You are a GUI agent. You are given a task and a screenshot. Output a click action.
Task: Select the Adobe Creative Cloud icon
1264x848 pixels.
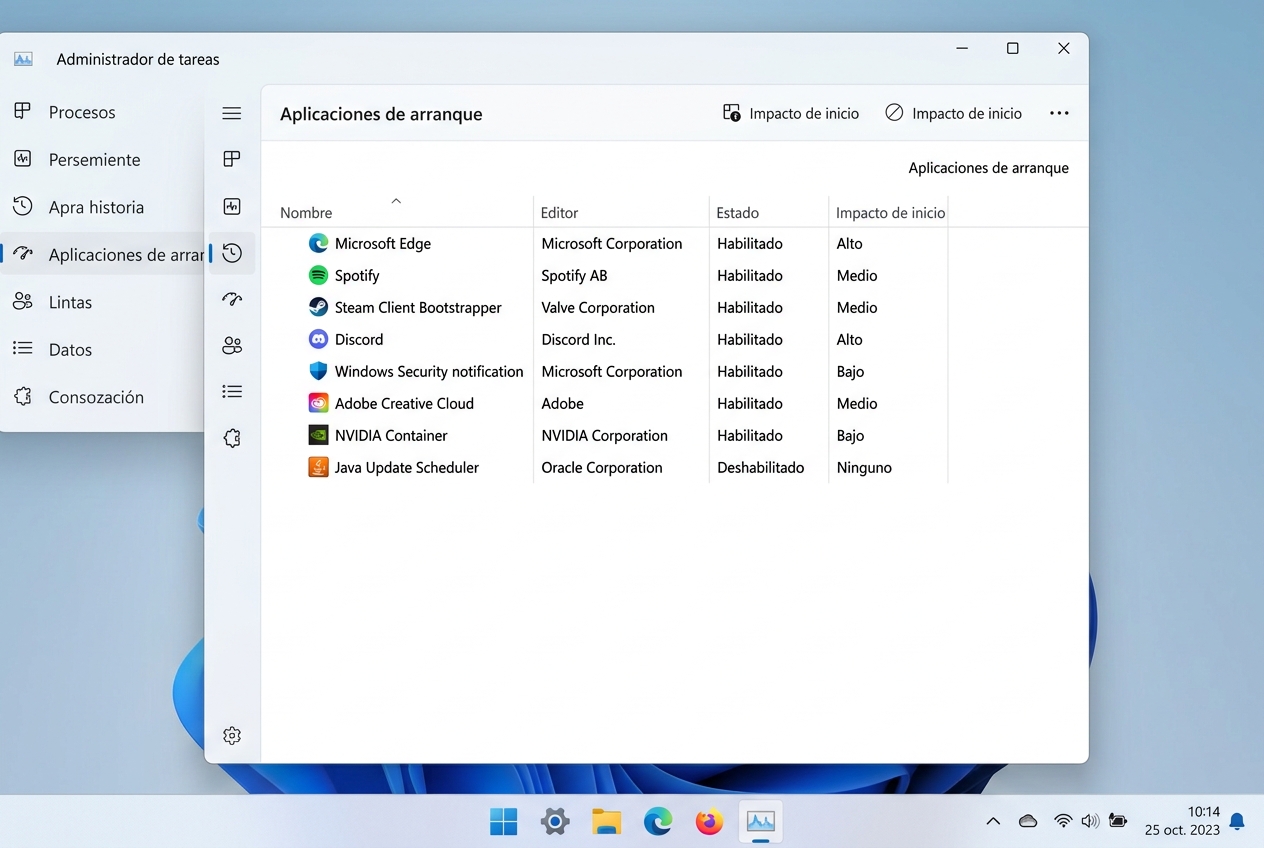(318, 403)
